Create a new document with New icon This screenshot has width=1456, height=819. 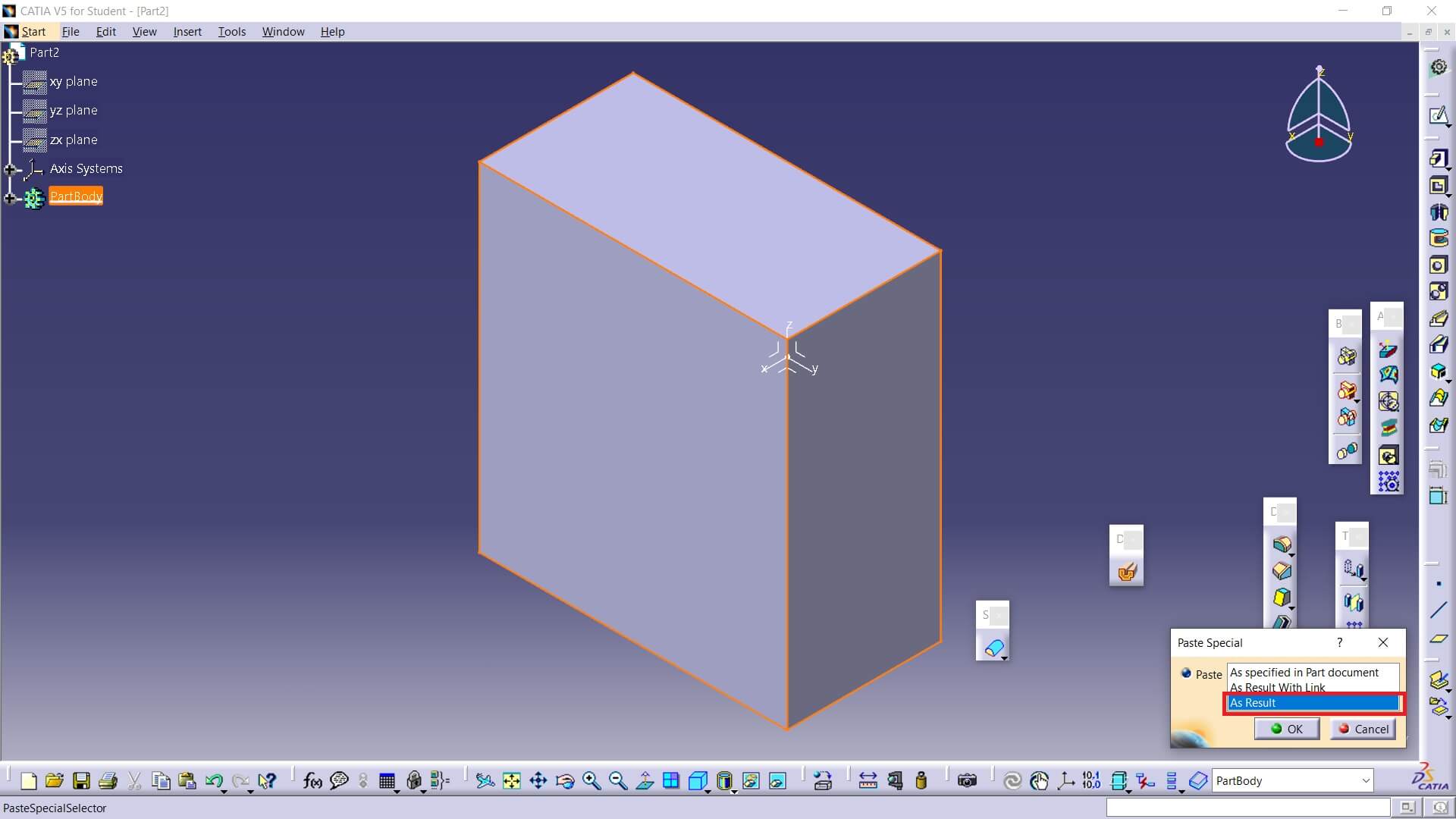(x=29, y=780)
